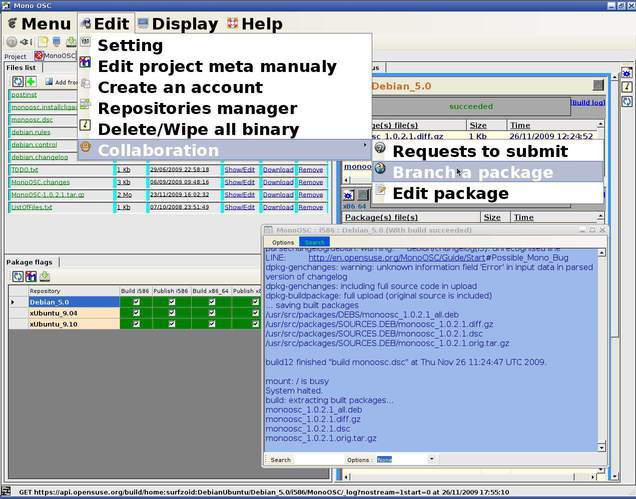This screenshot has height=499, width=636.
Task: Open the debian.control file link
Action: coord(34,144)
